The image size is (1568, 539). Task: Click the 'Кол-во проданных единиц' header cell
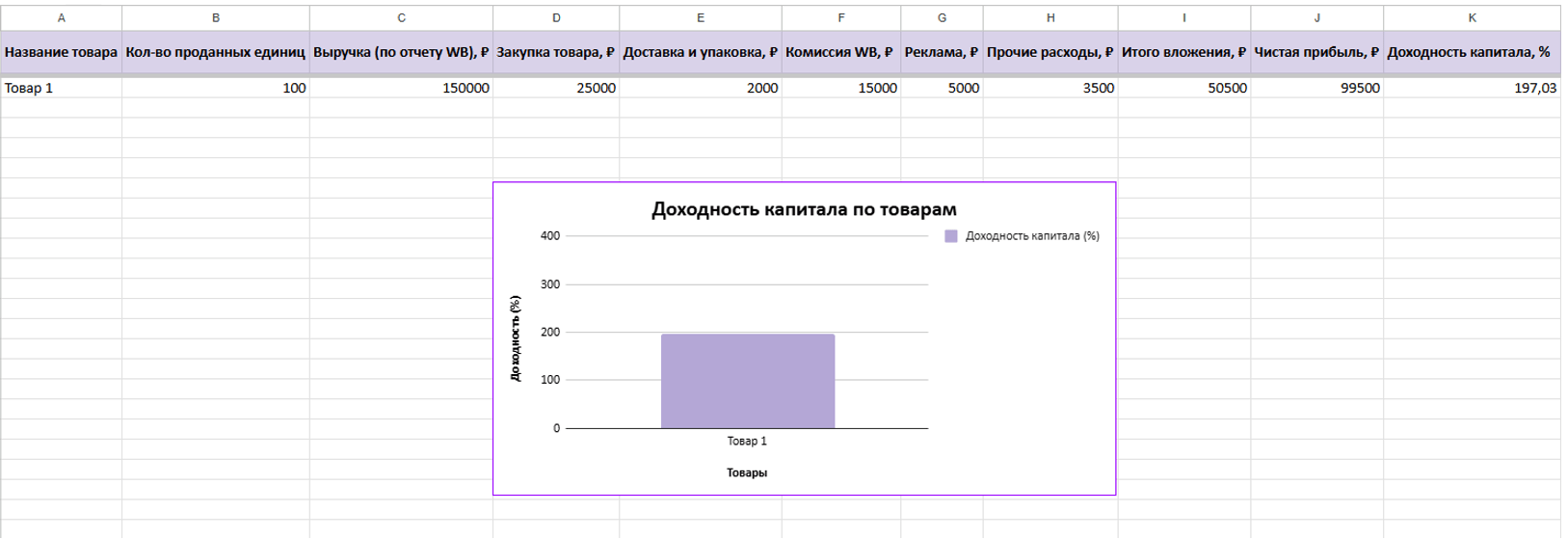point(216,52)
